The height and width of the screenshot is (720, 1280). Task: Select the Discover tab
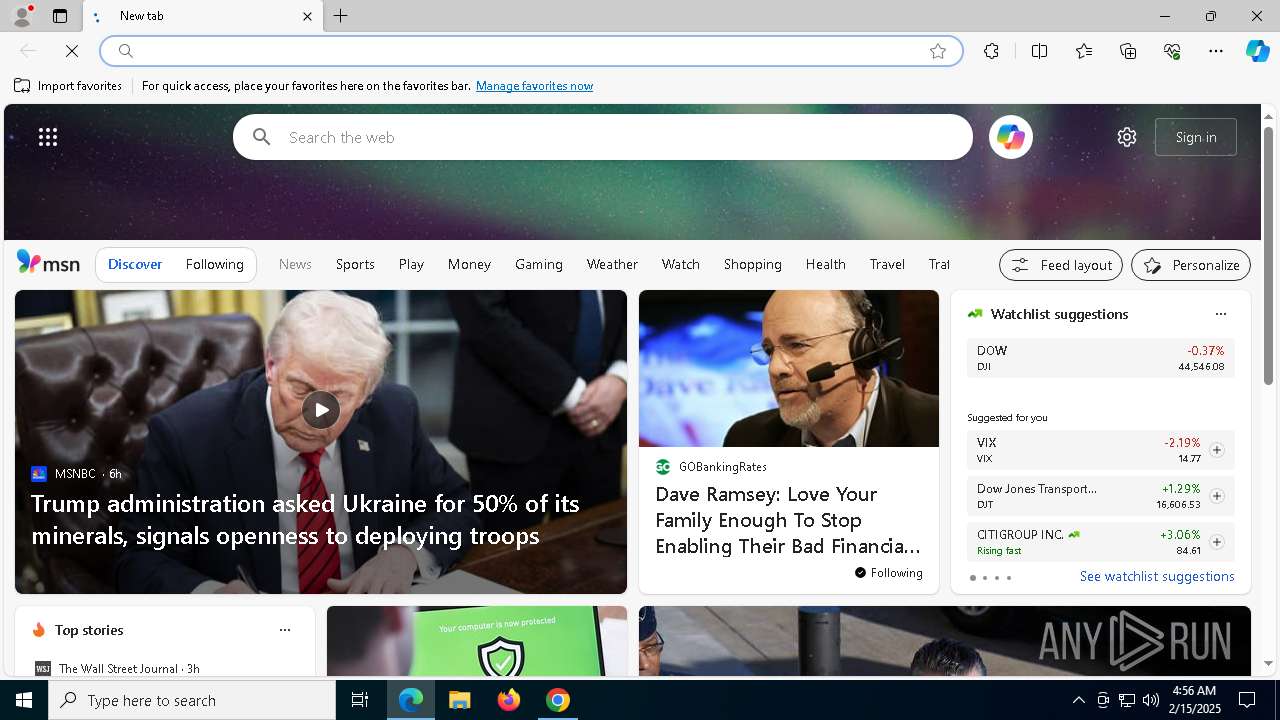pyautogui.click(x=135, y=264)
